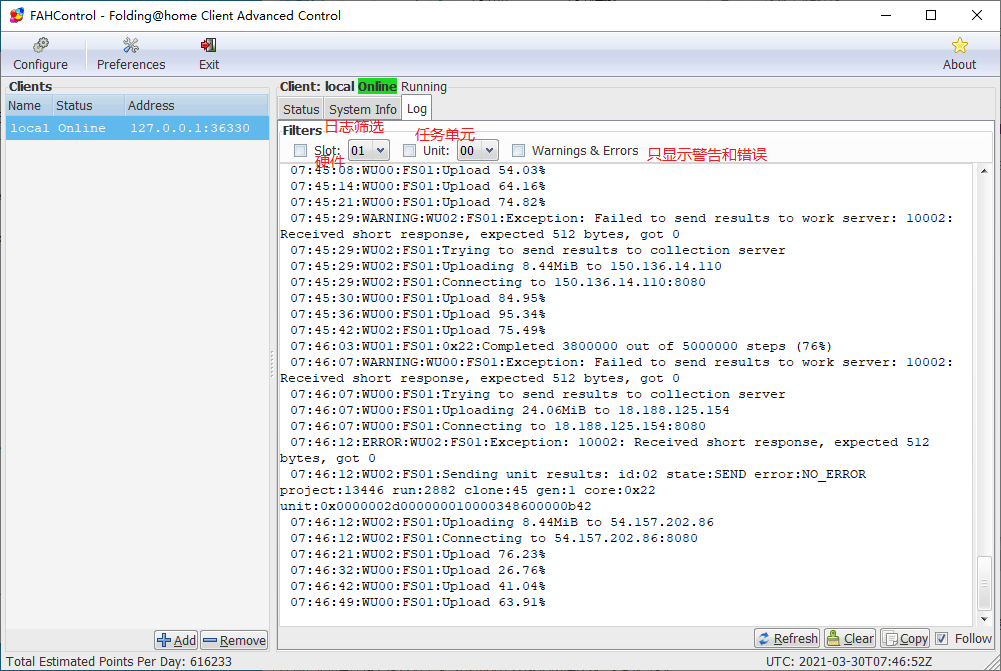1001x671 pixels.
Task: Click the Total Estimated Points Per Day status
Action: [x=119, y=661]
